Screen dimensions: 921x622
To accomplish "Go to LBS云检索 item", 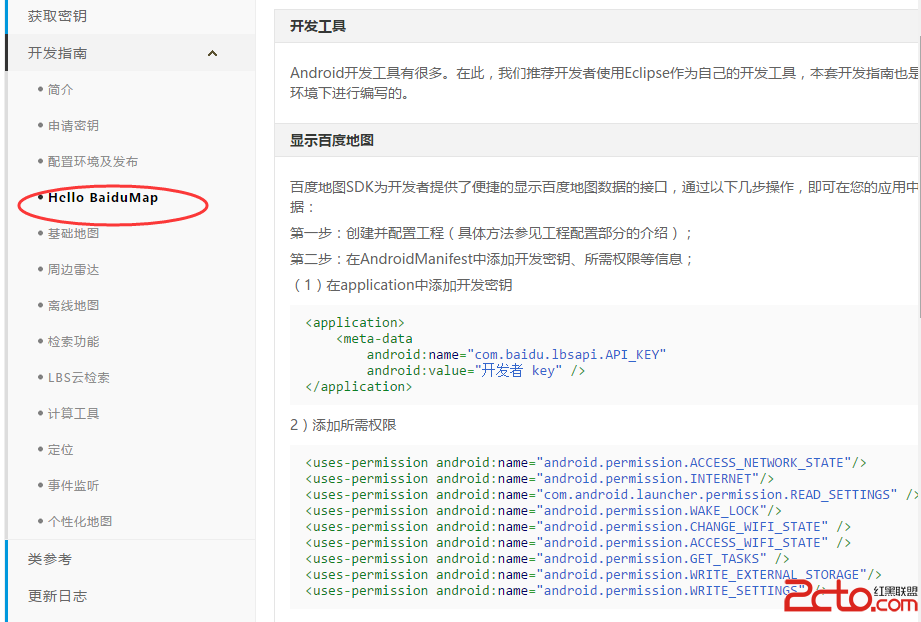I will pyautogui.click(x=79, y=377).
